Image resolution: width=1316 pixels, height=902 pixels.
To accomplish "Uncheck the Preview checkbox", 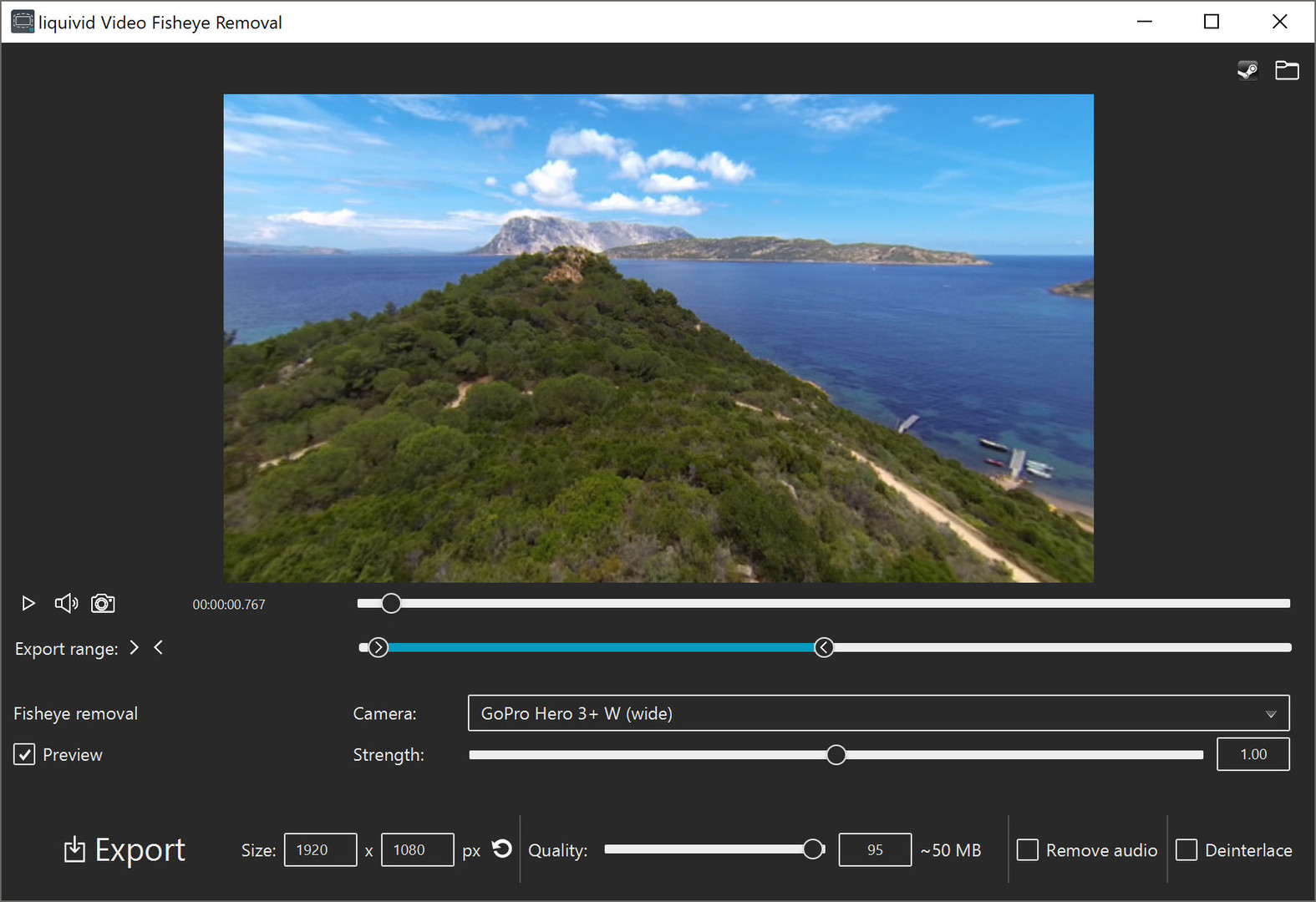I will pos(24,754).
